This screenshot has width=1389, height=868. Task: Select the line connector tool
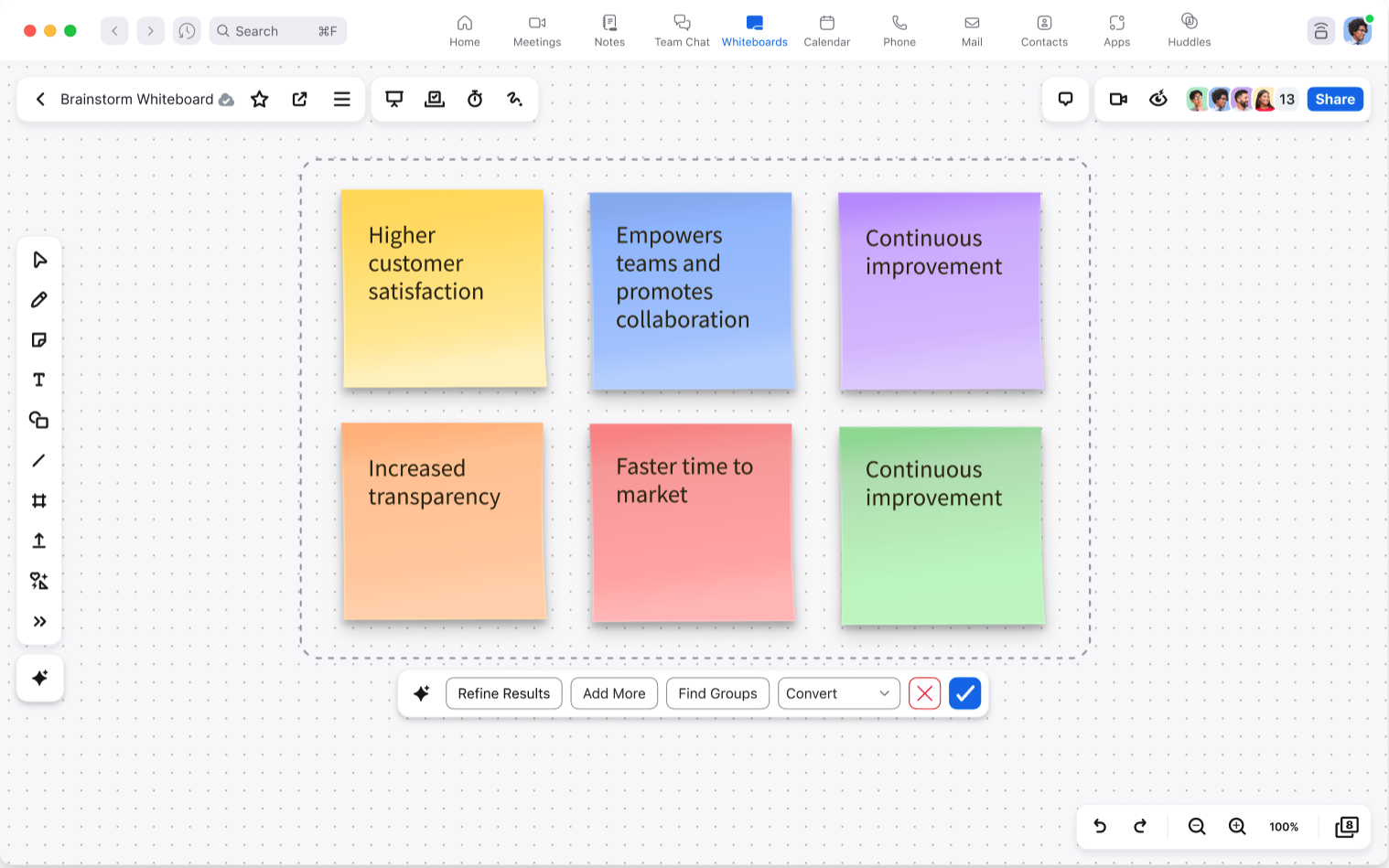(x=39, y=461)
